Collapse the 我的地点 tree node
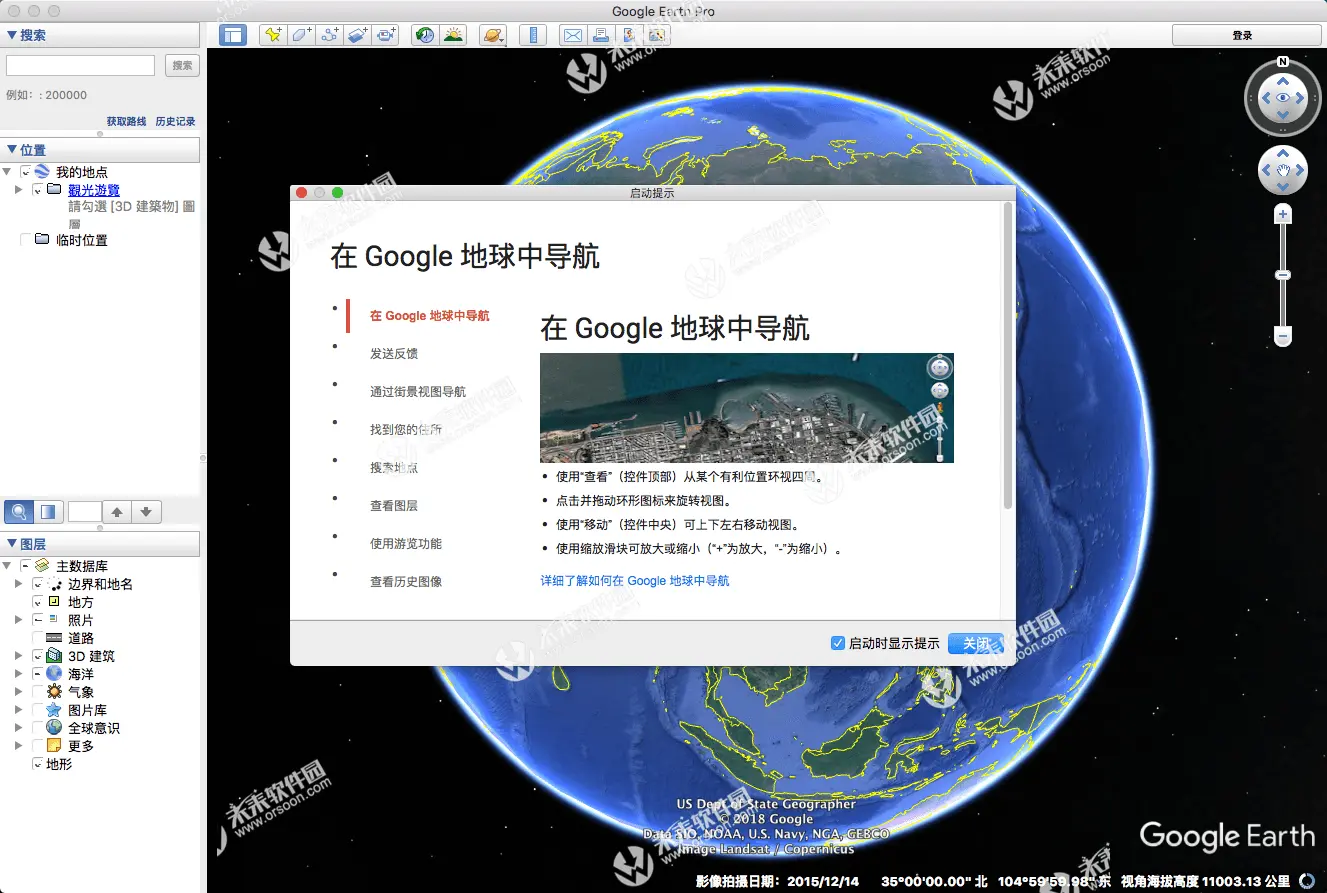 tap(7, 172)
